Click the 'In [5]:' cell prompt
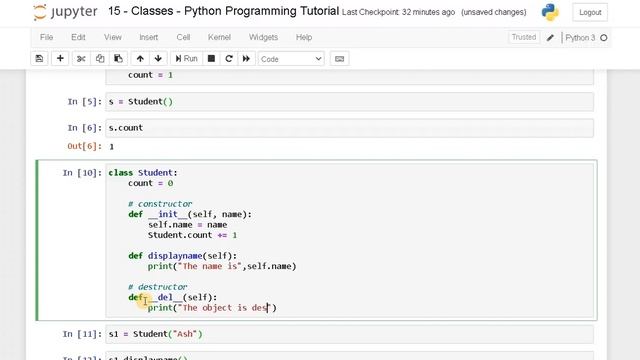 point(84,102)
